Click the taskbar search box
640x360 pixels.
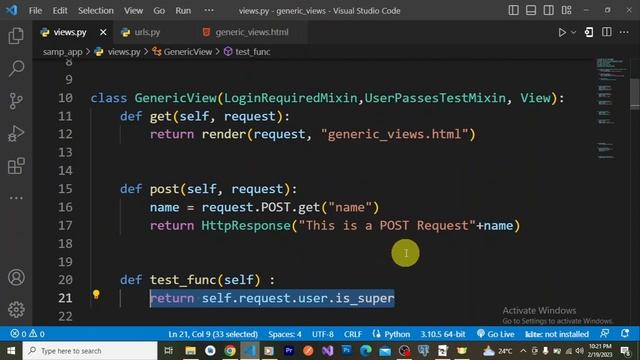(90, 351)
